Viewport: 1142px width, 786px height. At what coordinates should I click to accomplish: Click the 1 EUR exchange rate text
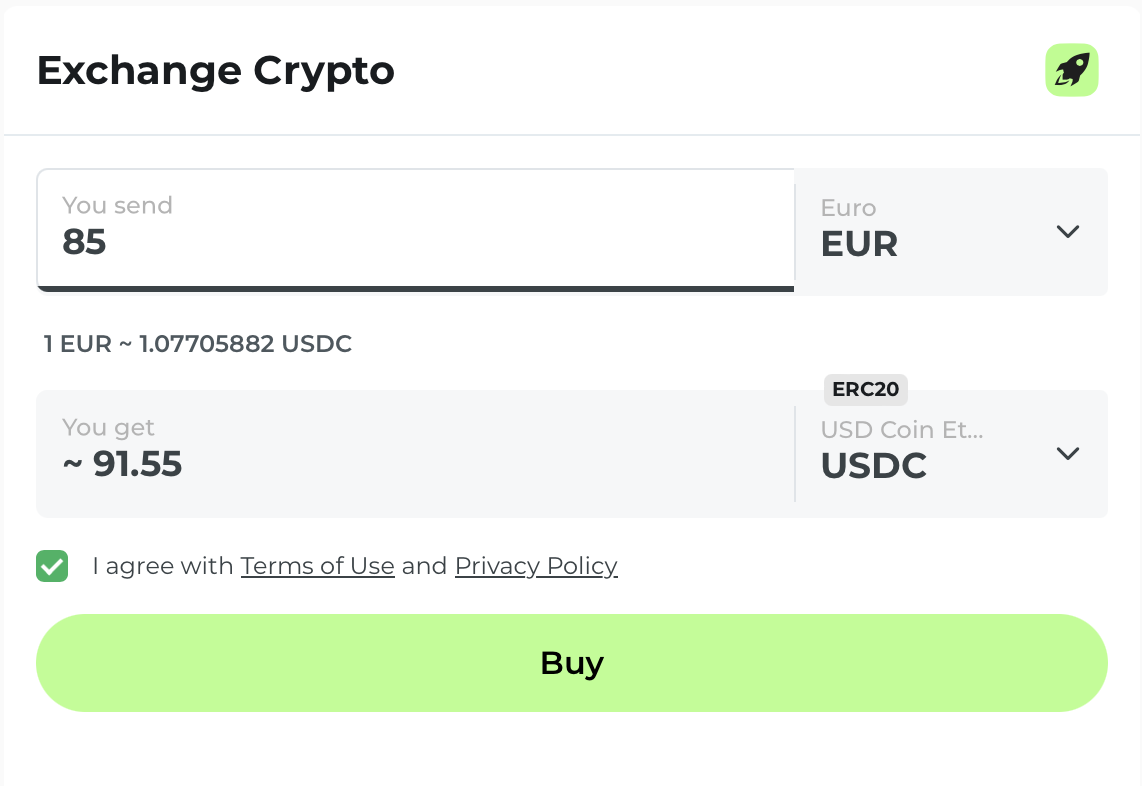[198, 345]
